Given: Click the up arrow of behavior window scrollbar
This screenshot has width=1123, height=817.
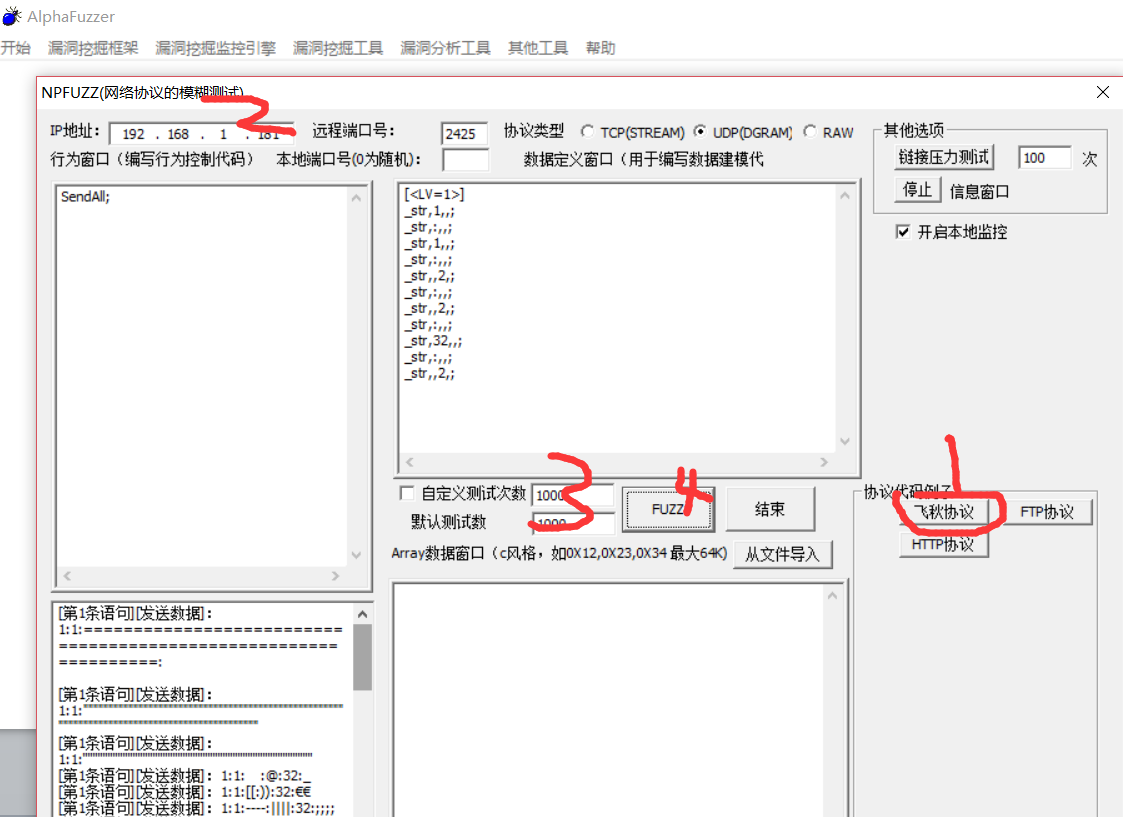Looking at the screenshot, I should coord(356,198).
